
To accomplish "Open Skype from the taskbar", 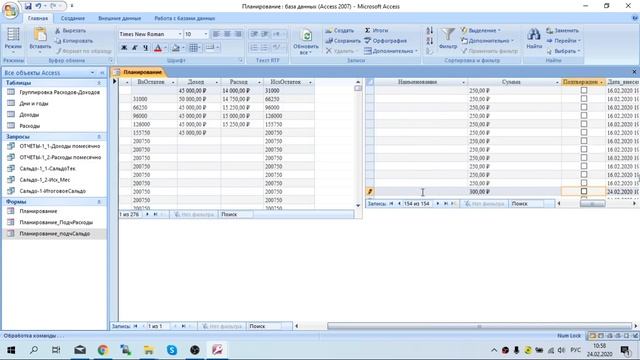I will (x=172, y=350).
